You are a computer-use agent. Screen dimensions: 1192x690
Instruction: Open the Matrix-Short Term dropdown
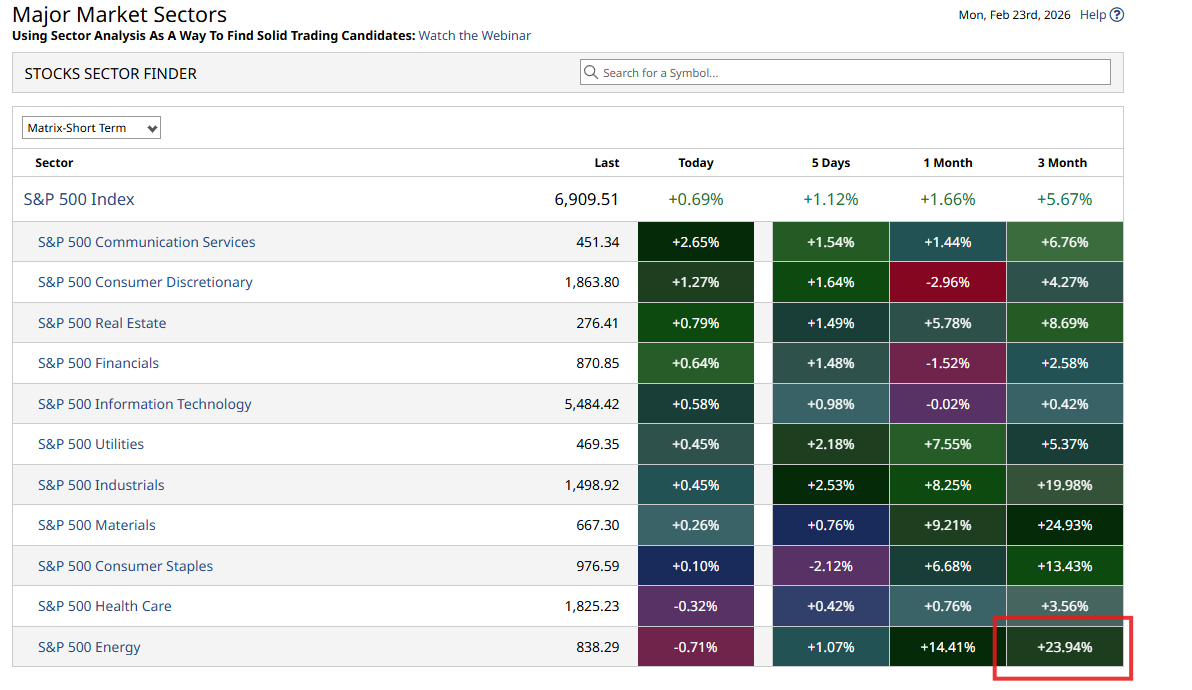(x=91, y=128)
